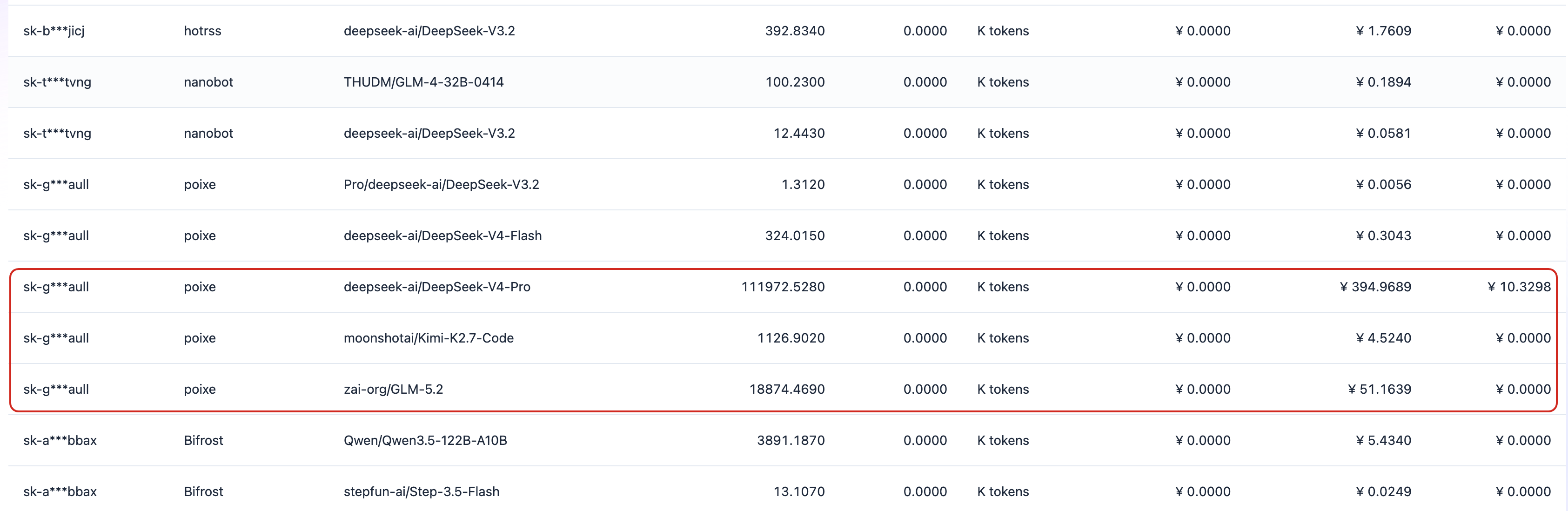This screenshot has width=1568, height=511.
Task: Click the ¥ 10.3298 amount
Action: click(x=1518, y=287)
